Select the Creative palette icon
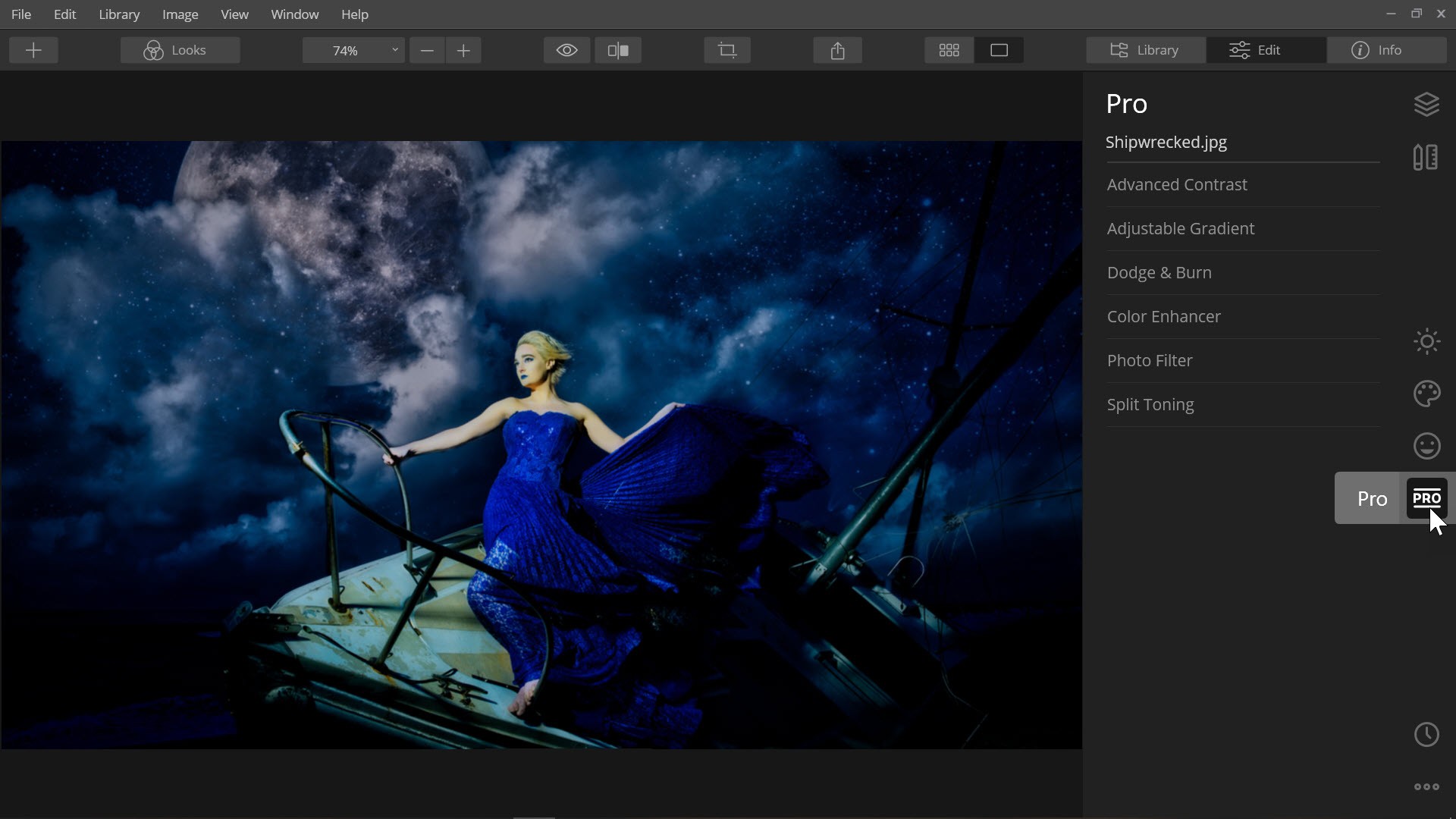This screenshot has height=819, width=1456. (1426, 394)
